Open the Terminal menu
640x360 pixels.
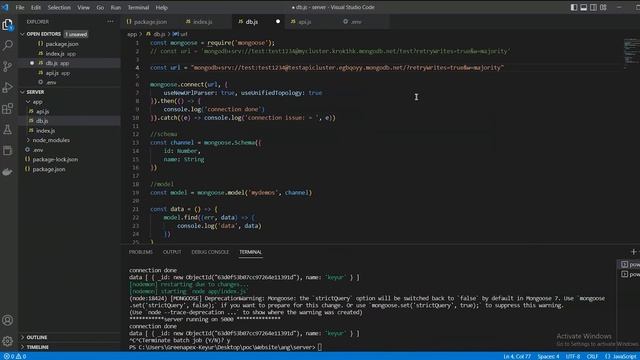click(138, 7)
